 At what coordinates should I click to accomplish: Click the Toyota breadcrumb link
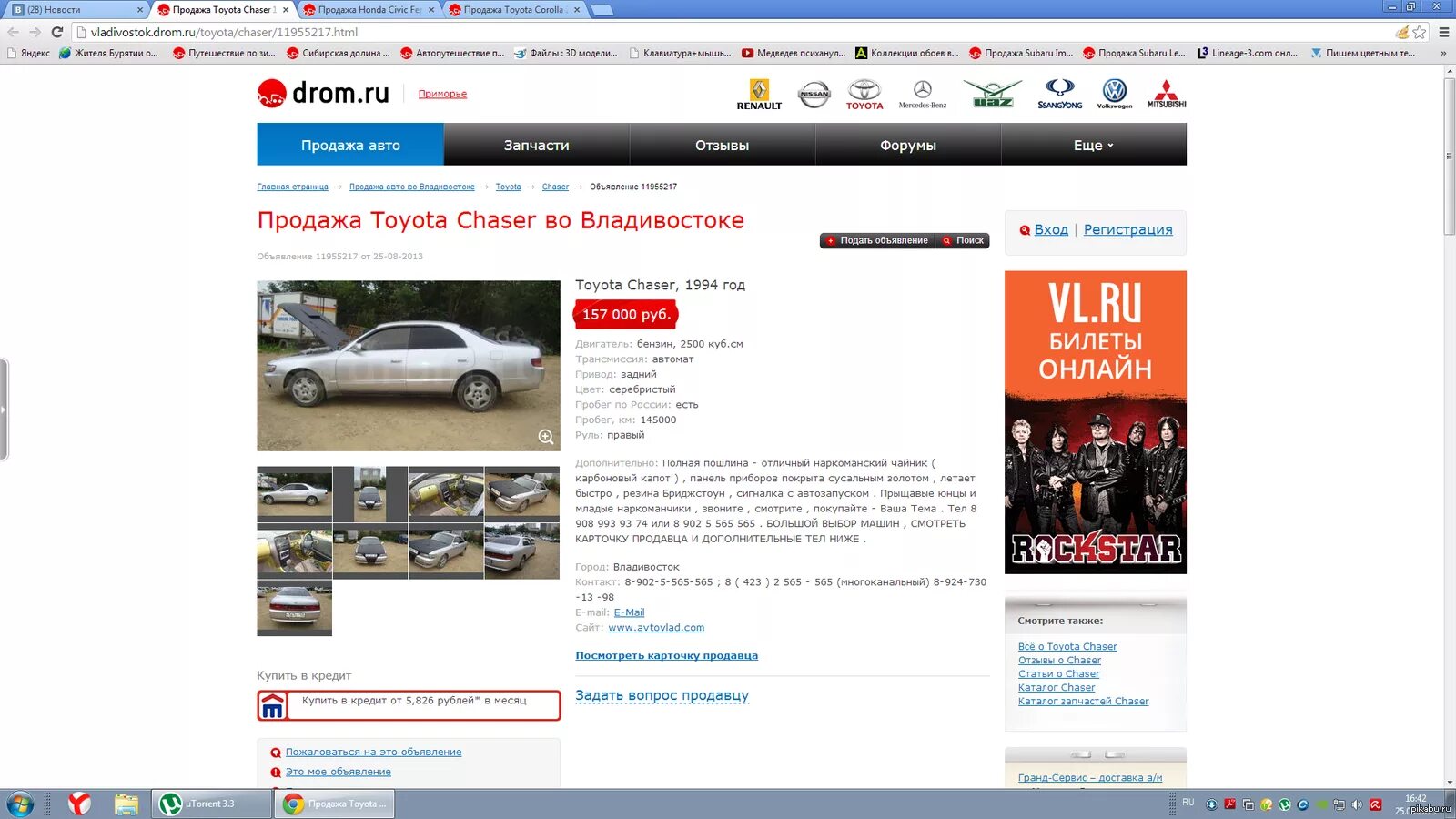click(x=508, y=187)
